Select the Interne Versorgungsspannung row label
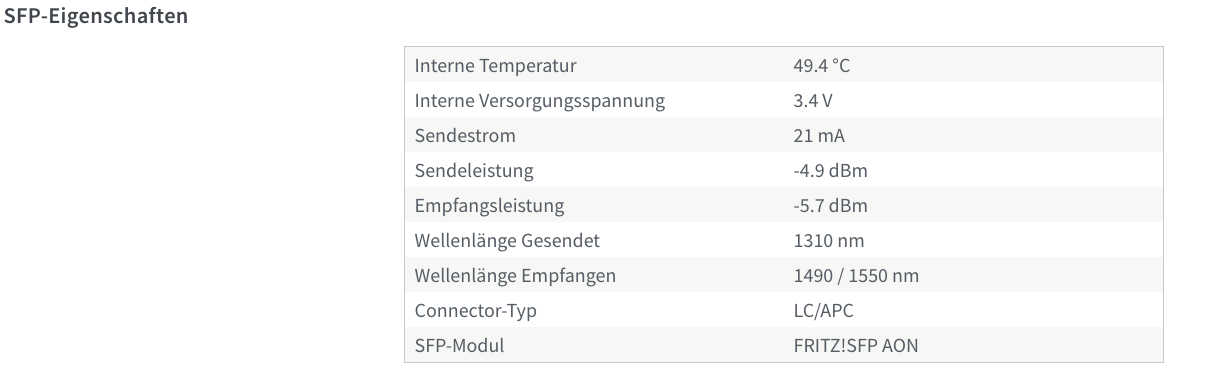The height and width of the screenshot is (390, 1212). [x=540, y=101]
